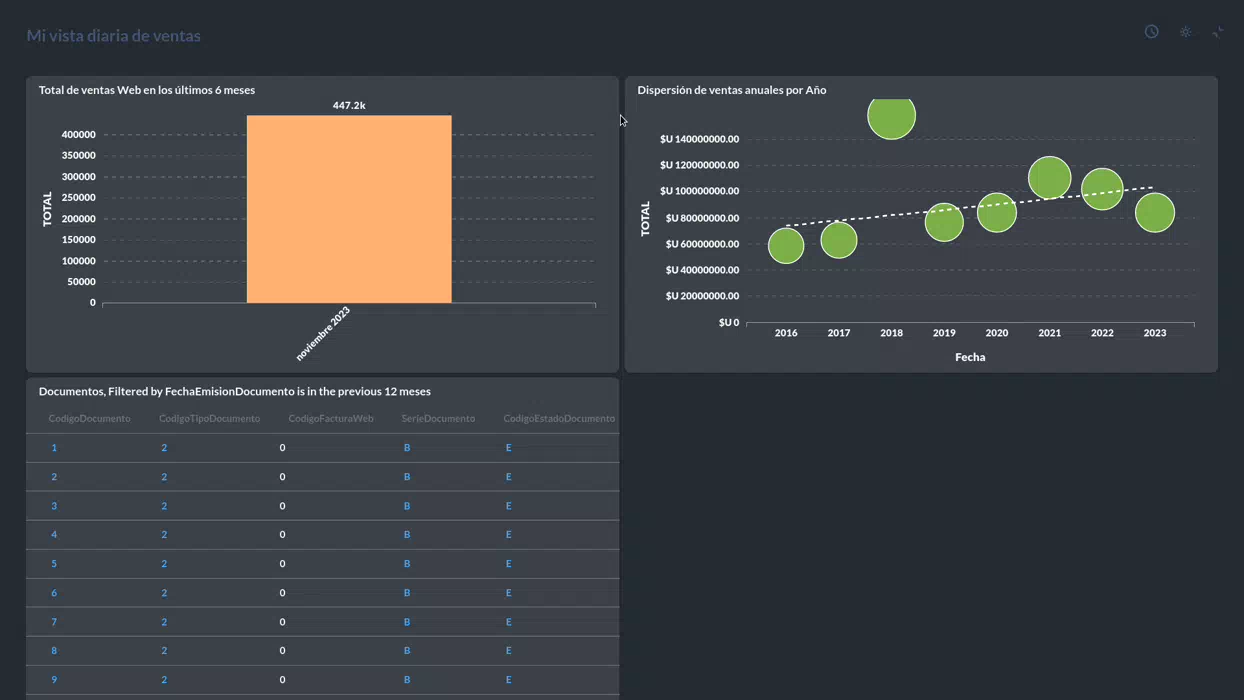This screenshot has height=700, width=1244.
Task: Open the 'Total de ventas Web' card title
Action: click(147, 90)
